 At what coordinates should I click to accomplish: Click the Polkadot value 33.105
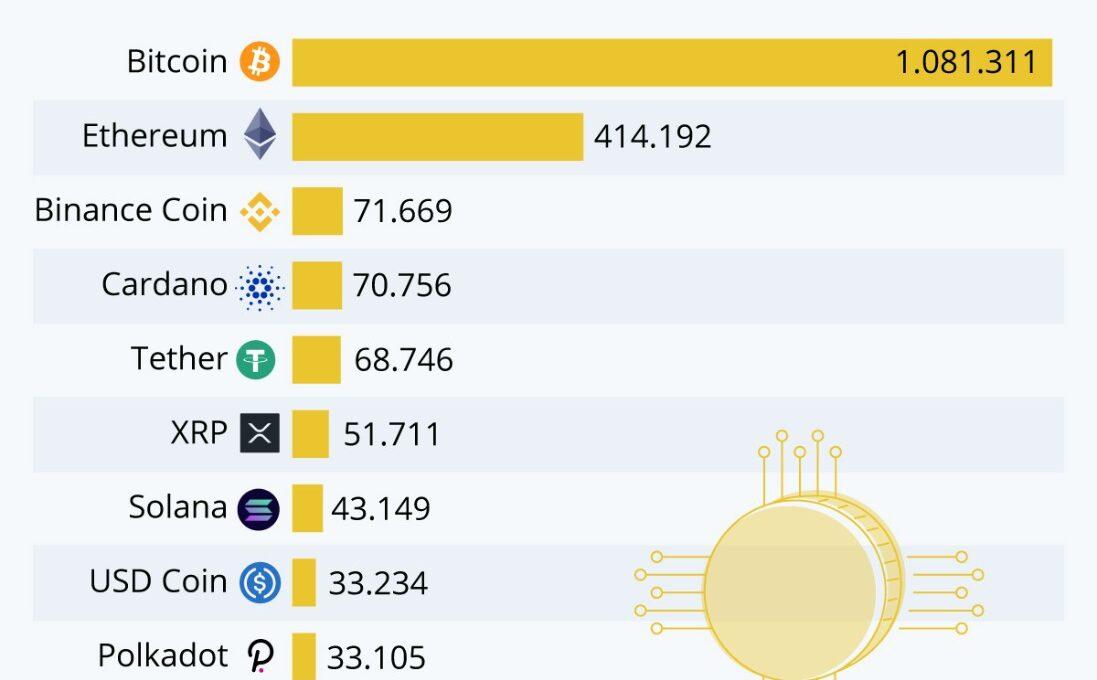(x=377, y=657)
